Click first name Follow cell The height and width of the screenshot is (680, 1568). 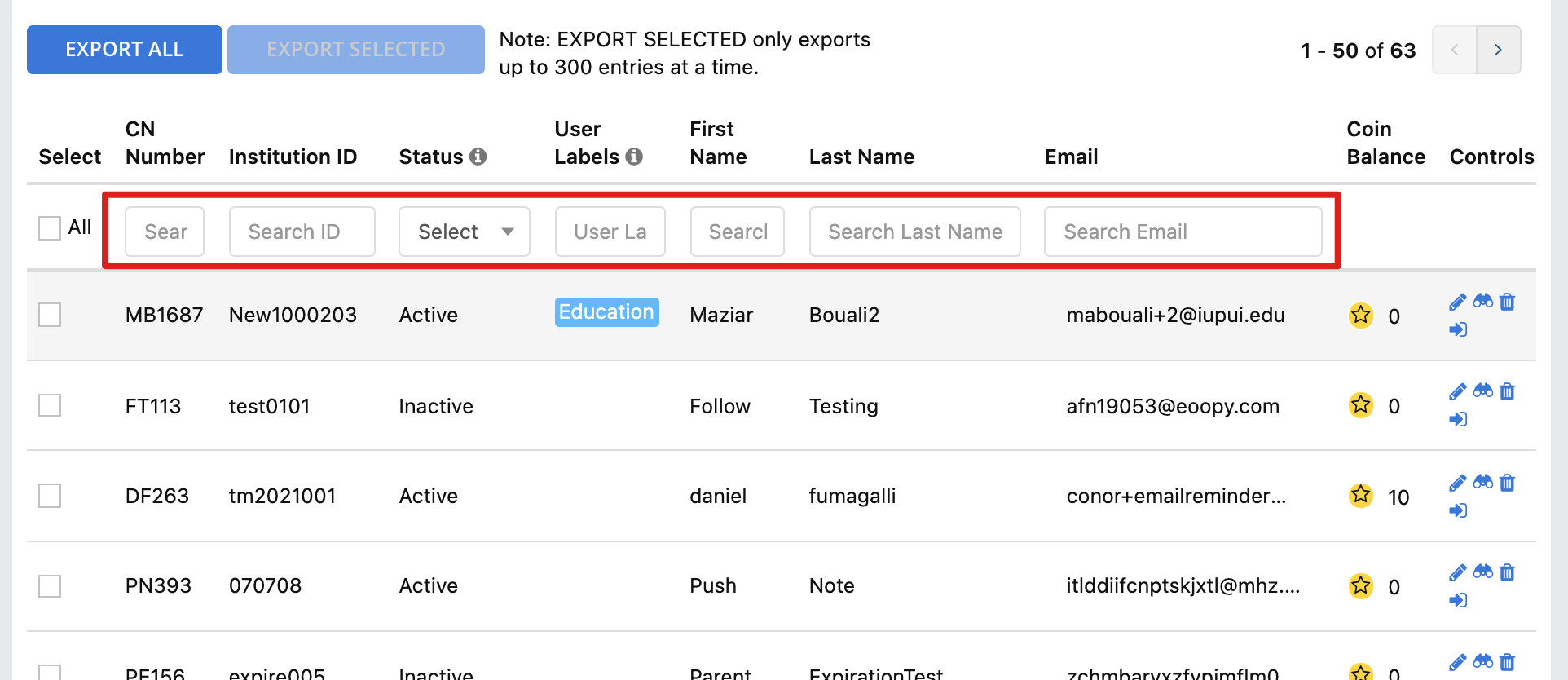pos(720,406)
